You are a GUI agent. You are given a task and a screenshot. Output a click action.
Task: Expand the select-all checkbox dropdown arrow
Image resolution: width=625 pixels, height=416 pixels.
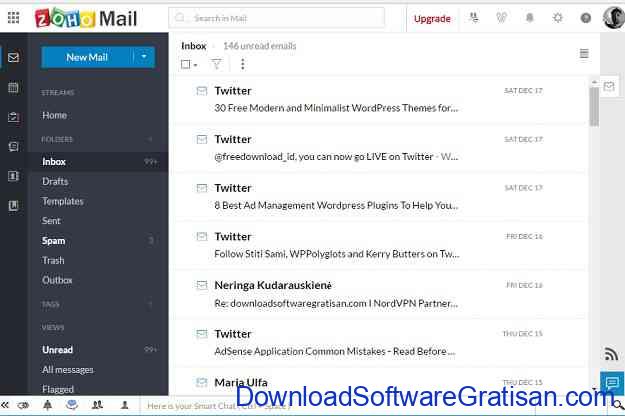click(x=195, y=65)
